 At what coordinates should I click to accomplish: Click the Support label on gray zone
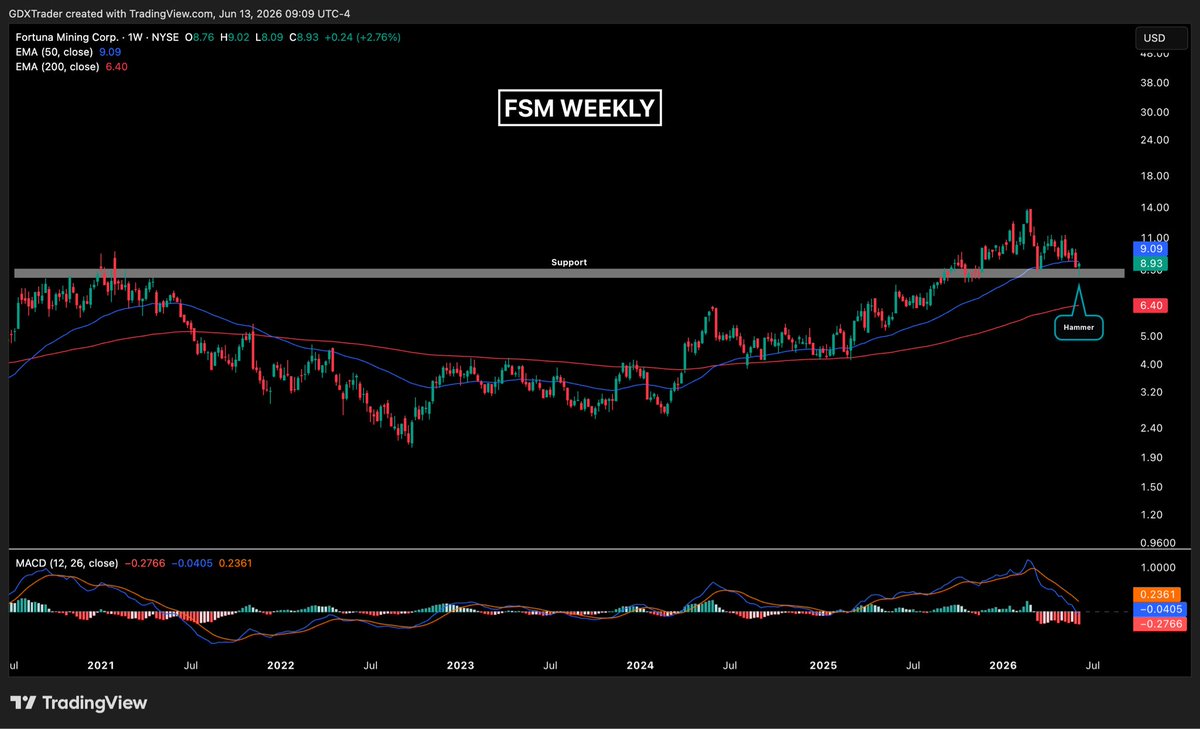pyautogui.click(x=569, y=262)
